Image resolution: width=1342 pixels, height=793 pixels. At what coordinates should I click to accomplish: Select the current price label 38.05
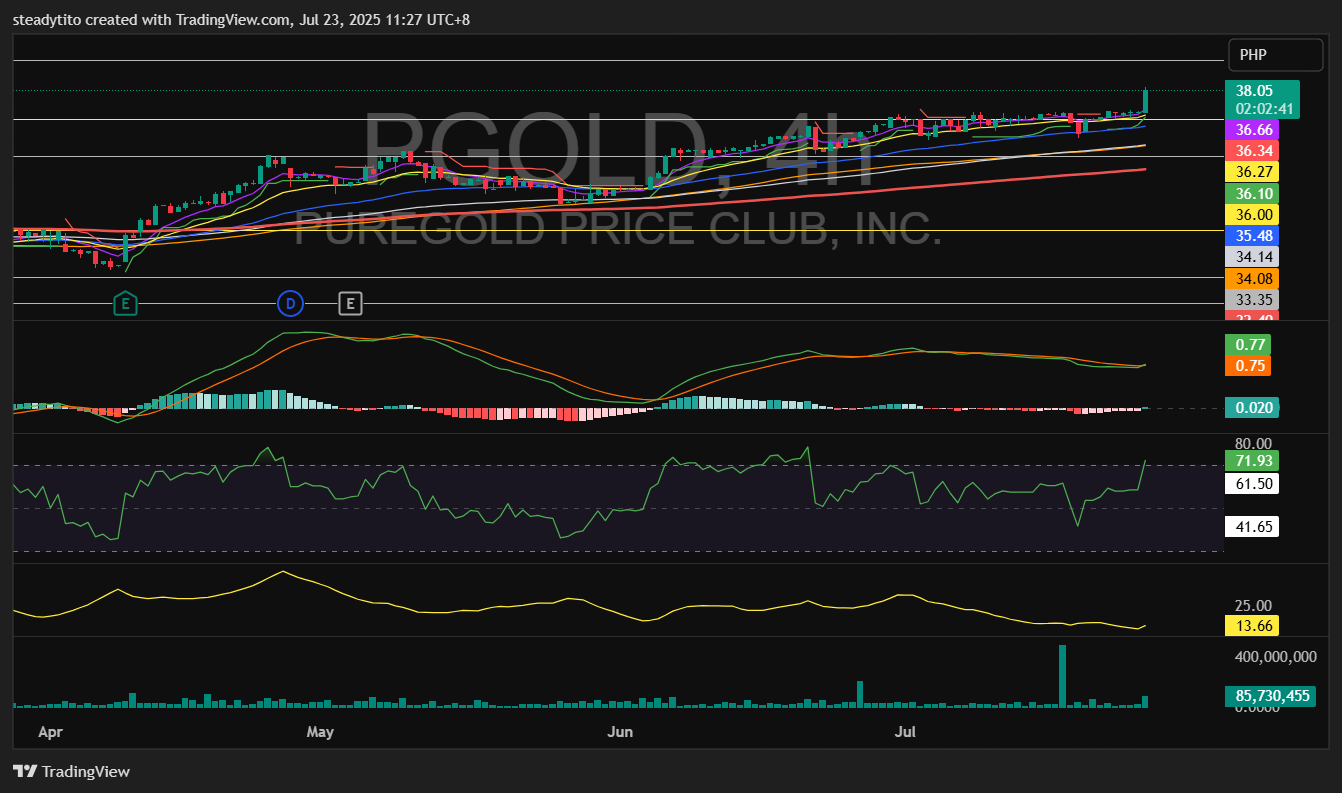[1254, 89]
